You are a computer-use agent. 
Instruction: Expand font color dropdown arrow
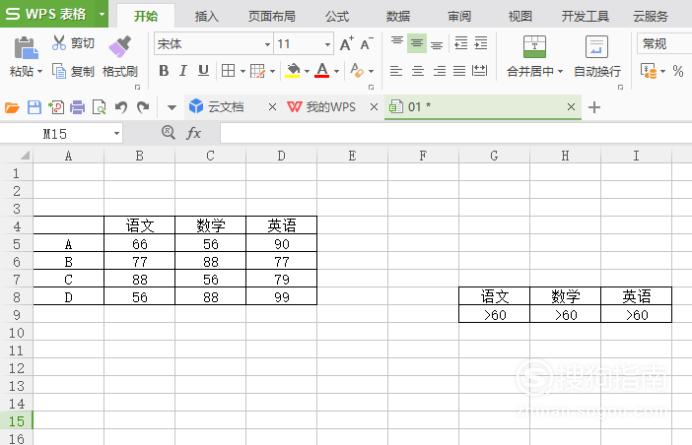pyautogui.click(x=336, y=71)
